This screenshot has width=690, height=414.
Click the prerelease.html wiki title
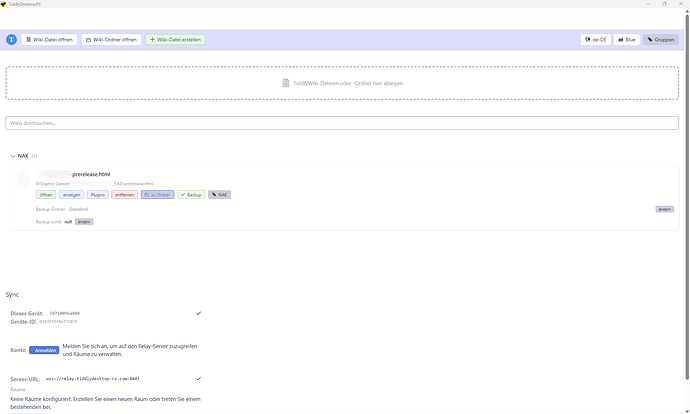73,174
